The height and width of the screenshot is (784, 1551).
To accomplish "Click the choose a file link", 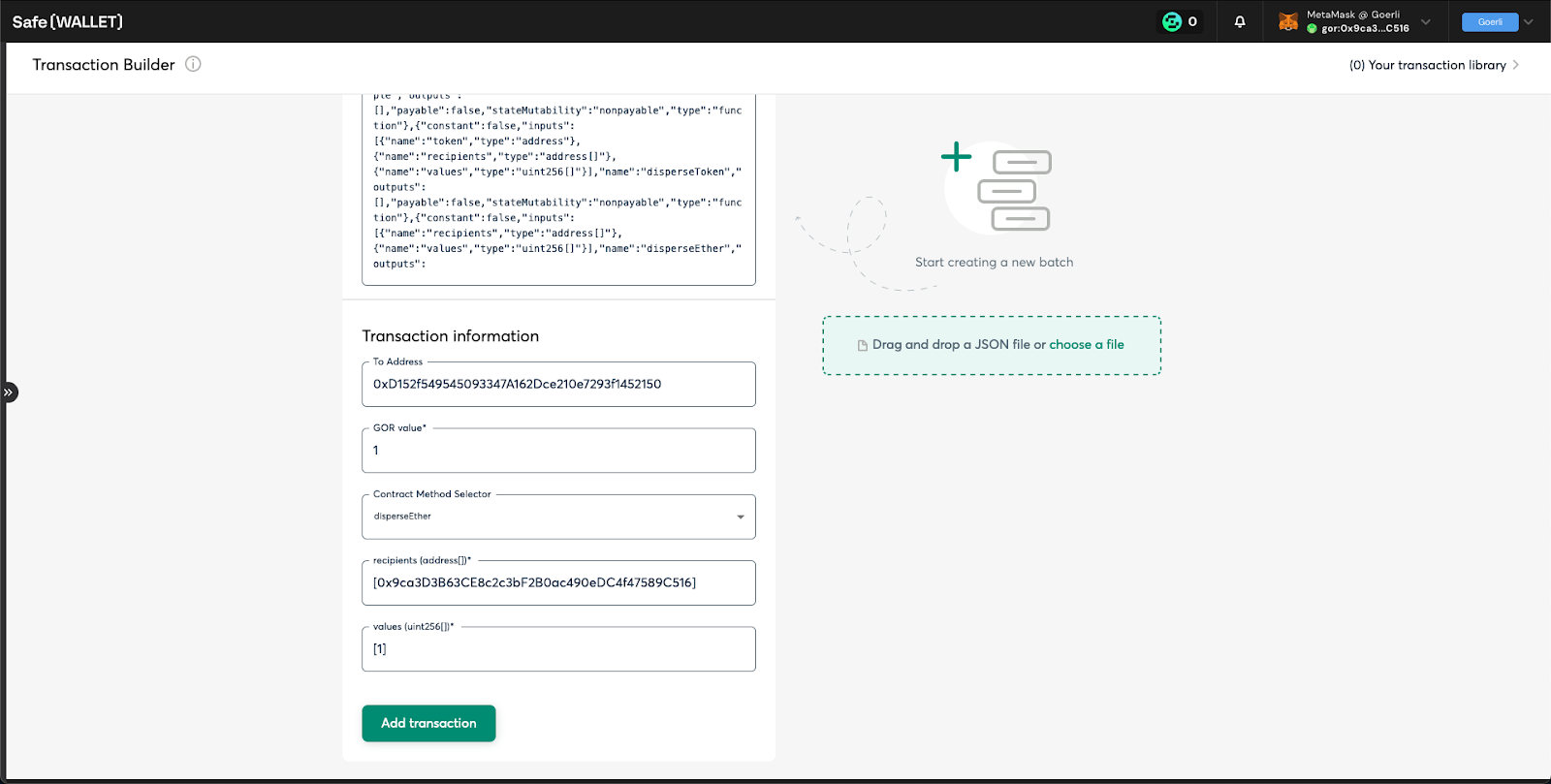I will click(1087, 344).
